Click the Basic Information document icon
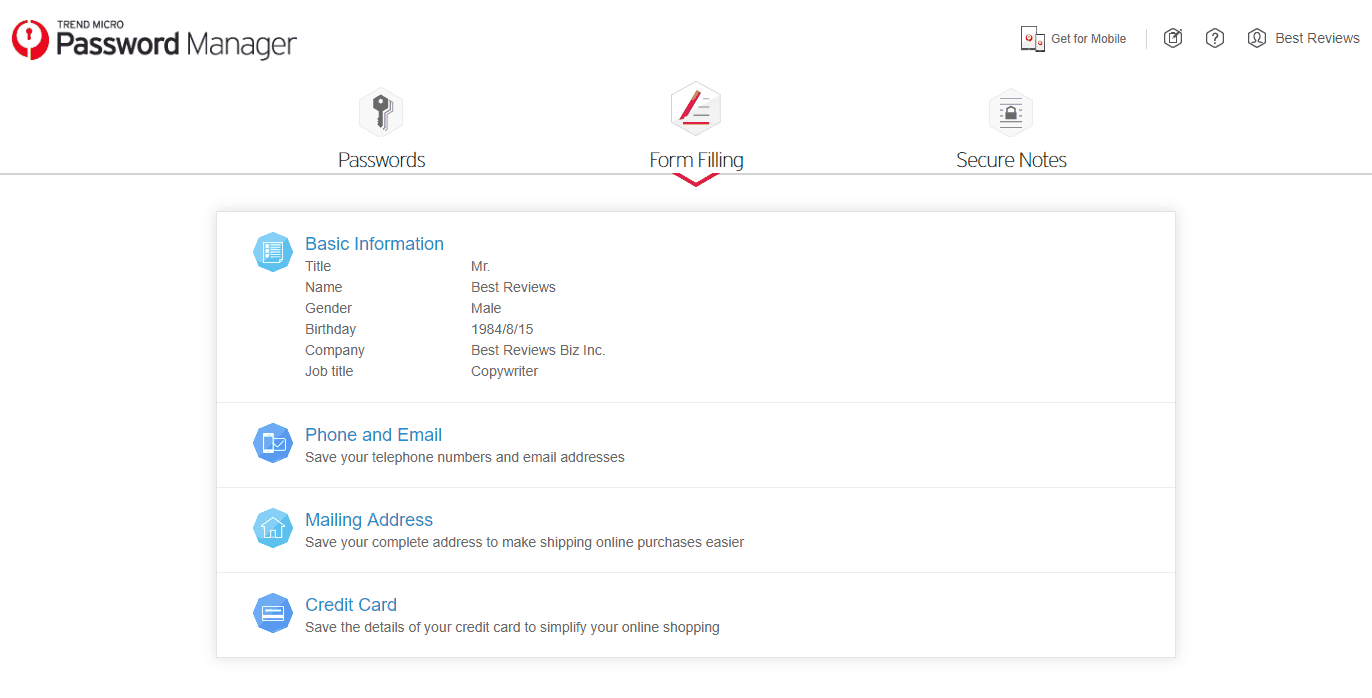The width and height of the screenshot is (1372, 698). point(272,252)
